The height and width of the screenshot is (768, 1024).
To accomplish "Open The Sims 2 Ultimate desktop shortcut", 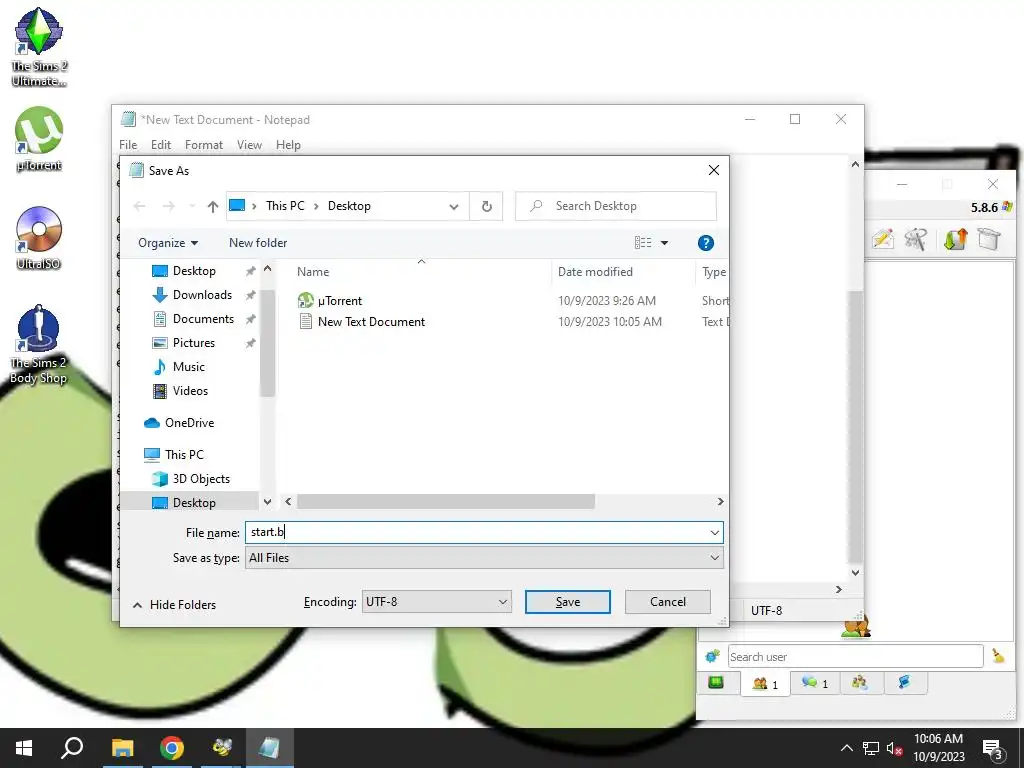I will [x=39, y=47].
